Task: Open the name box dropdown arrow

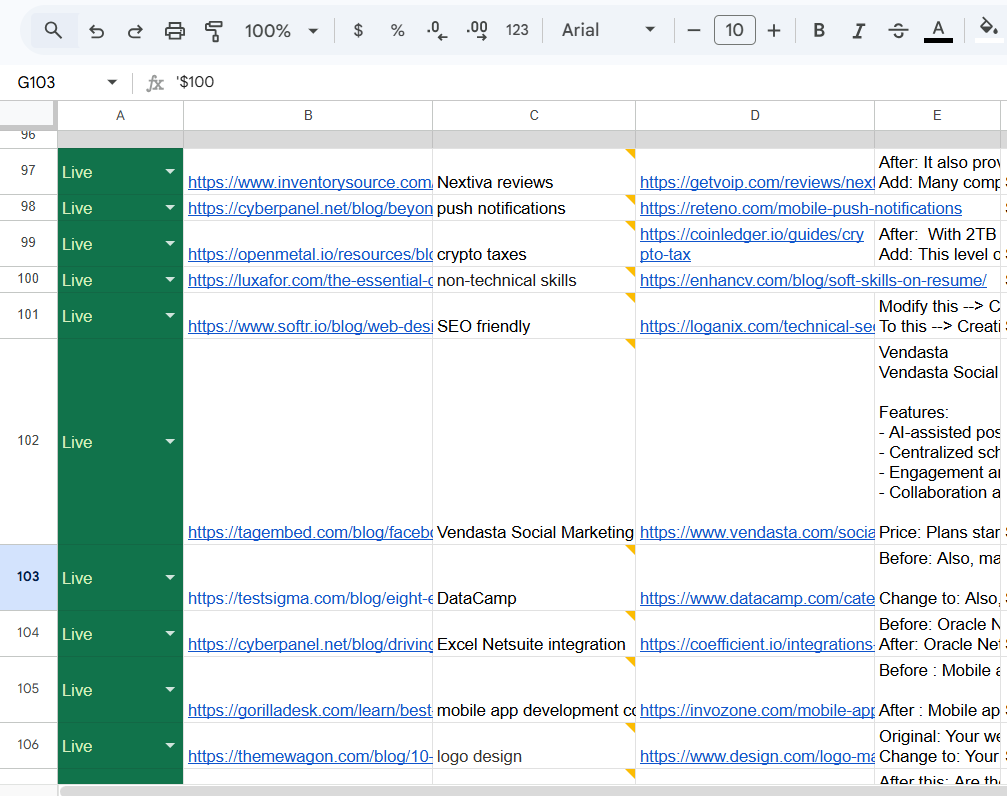Action: pos(112,82)
